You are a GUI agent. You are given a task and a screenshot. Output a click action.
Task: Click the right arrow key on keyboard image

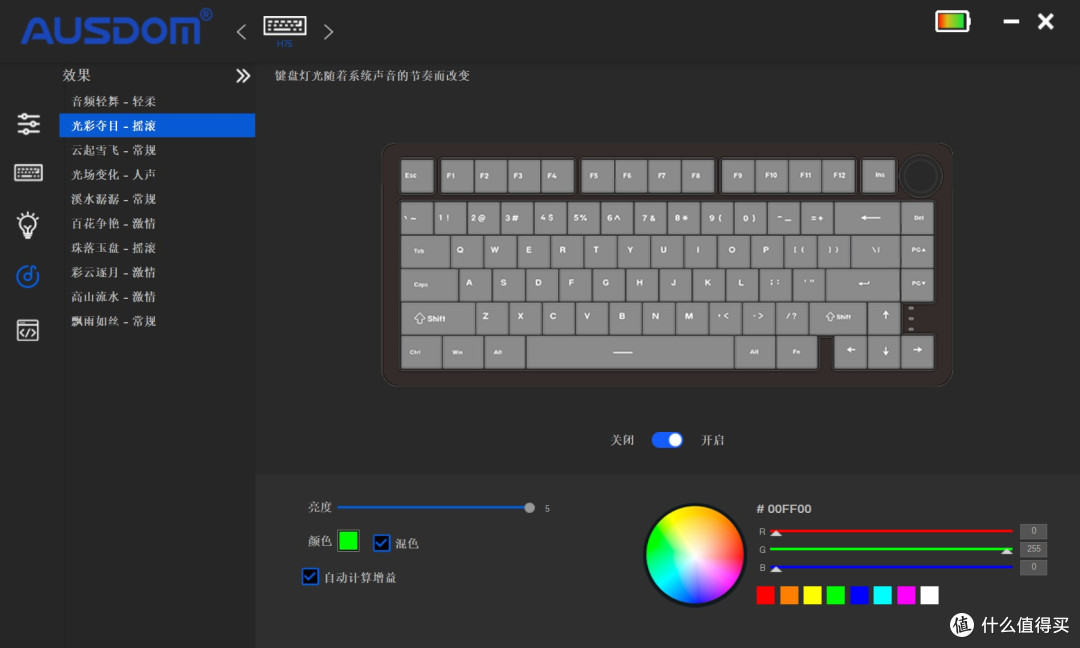click(917, 352)
